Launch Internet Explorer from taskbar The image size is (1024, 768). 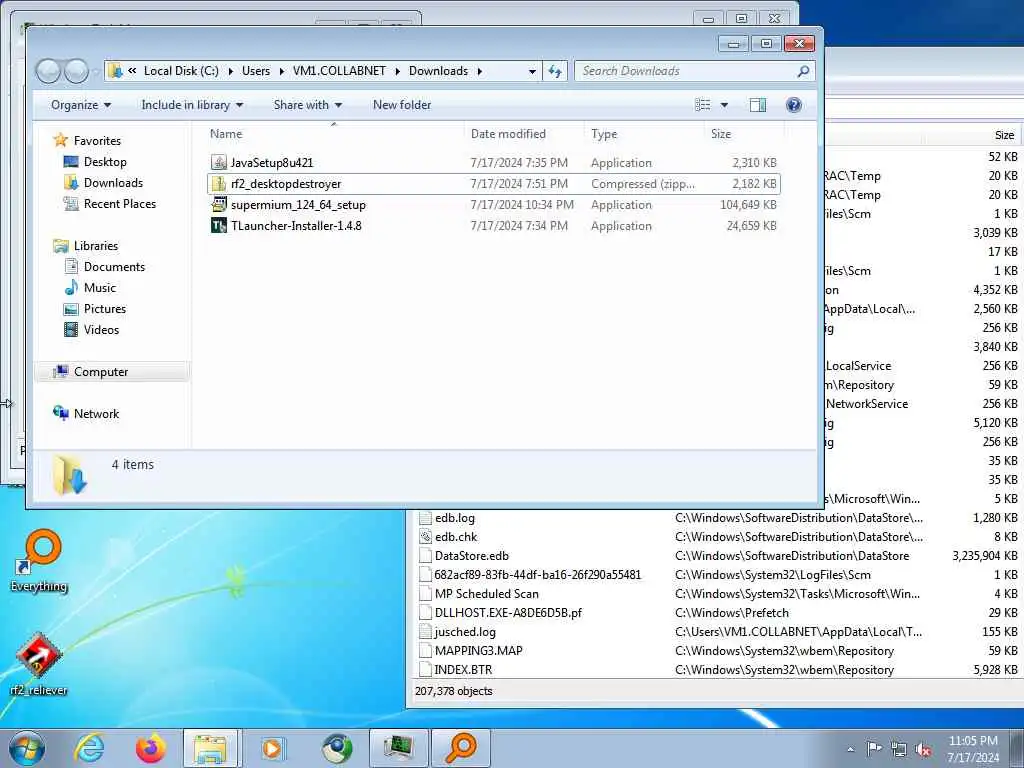[x=89, y=748]
